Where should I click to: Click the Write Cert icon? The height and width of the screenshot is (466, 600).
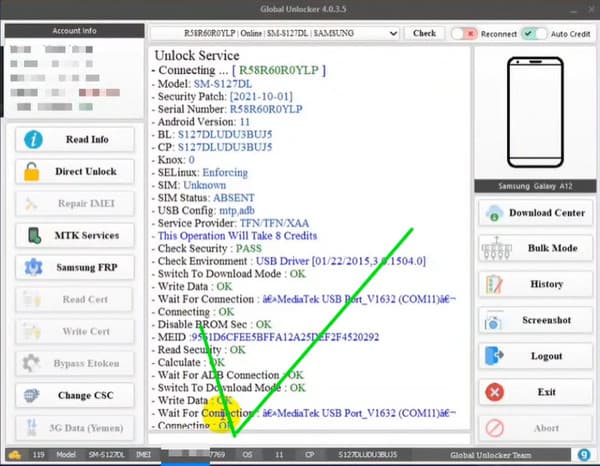pyautogui.click(x=32, y=331)
